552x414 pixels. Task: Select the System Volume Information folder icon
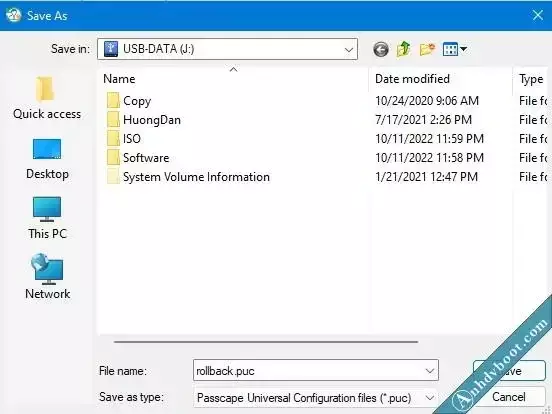pyautogui.click(x=113, y=177)
